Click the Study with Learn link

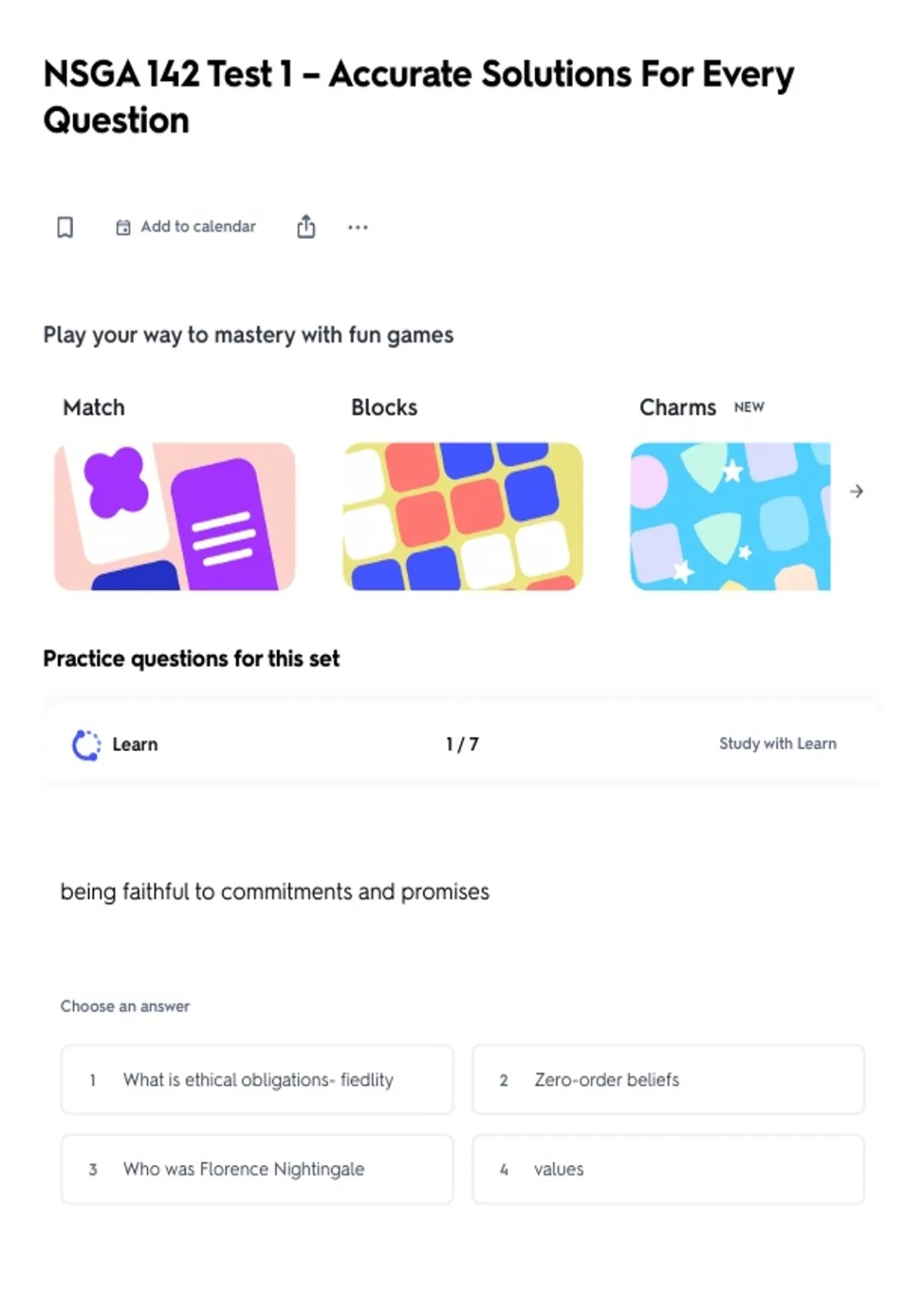(778, 744)
